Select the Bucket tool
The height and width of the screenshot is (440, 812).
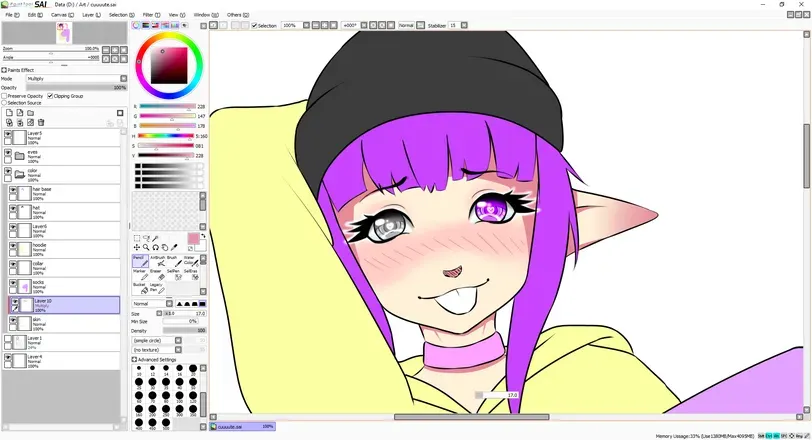pyautogui.click(x=140, y=288)
